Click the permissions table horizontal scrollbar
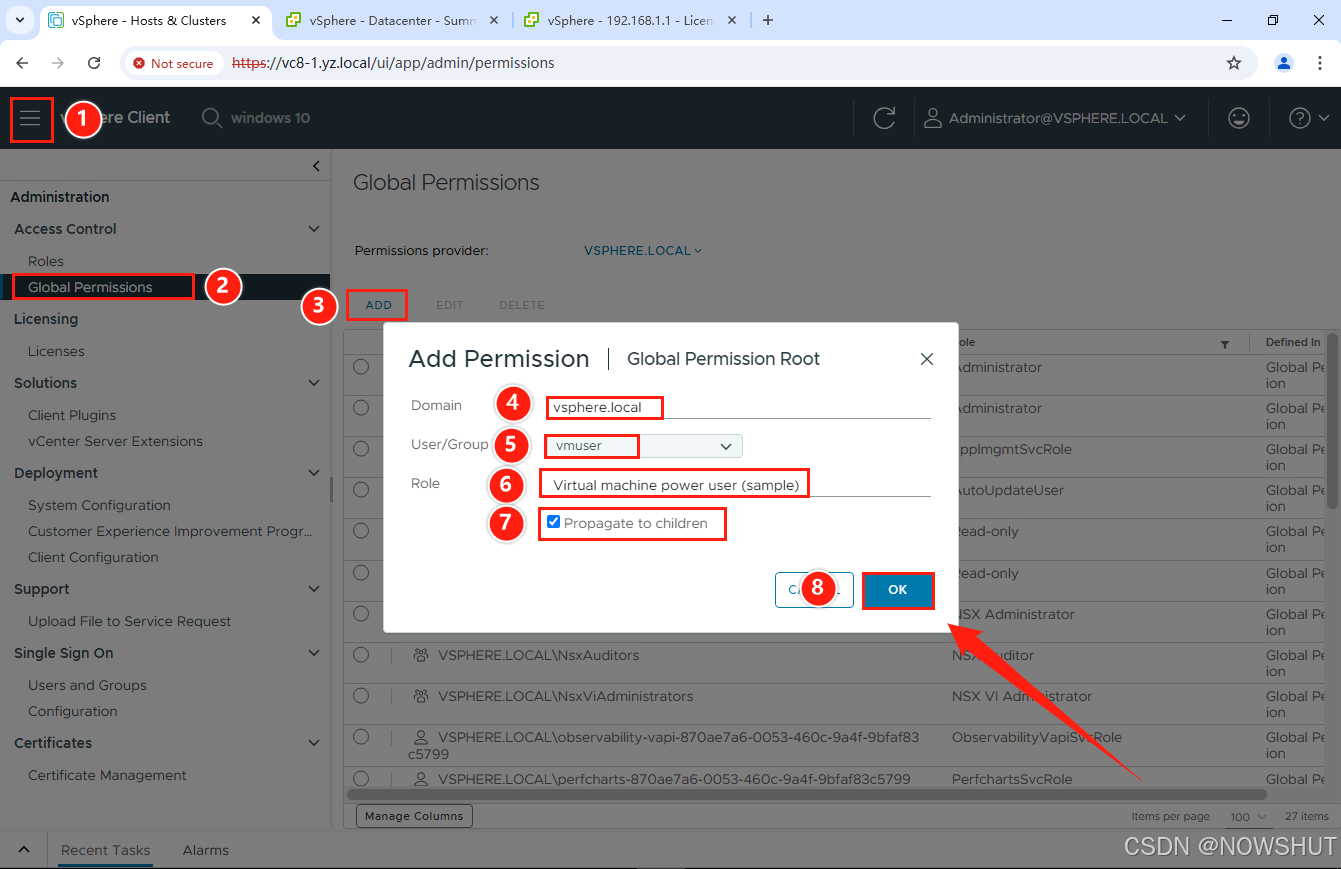The image size is (1341, 869). pyautogui.click(x=806, y=794)
